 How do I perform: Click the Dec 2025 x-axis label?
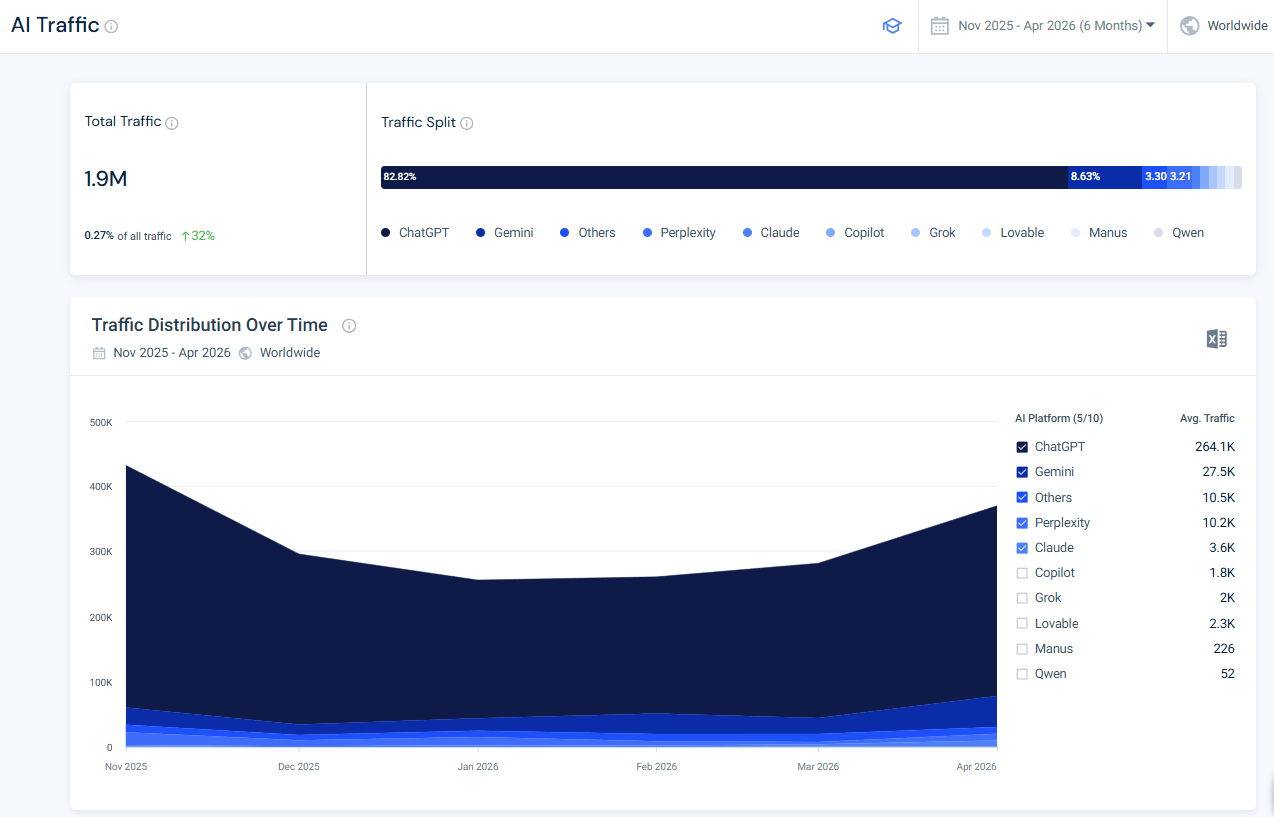coord(299,767)
